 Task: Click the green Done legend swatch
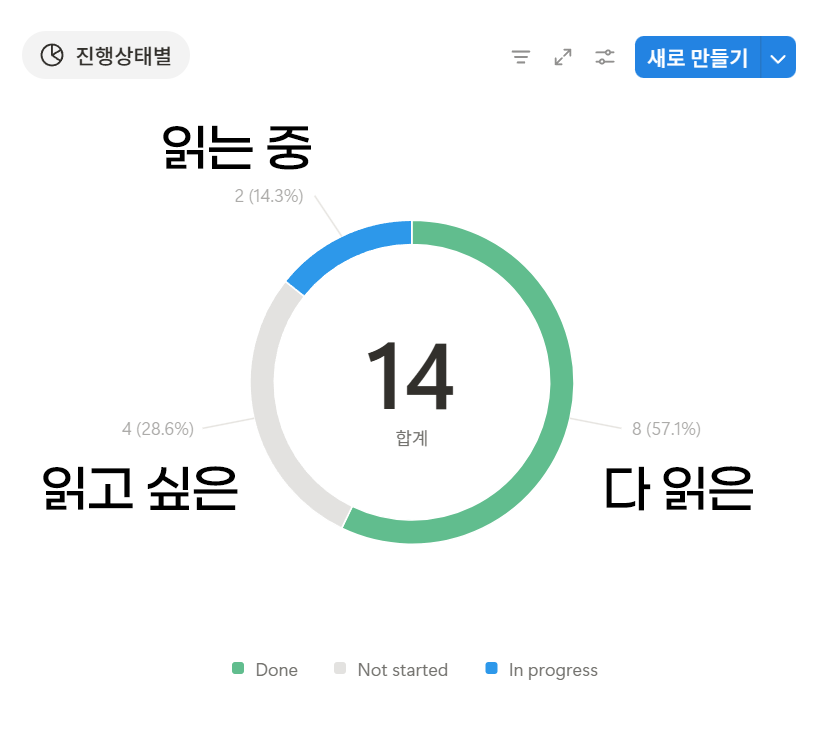[238, 668]
